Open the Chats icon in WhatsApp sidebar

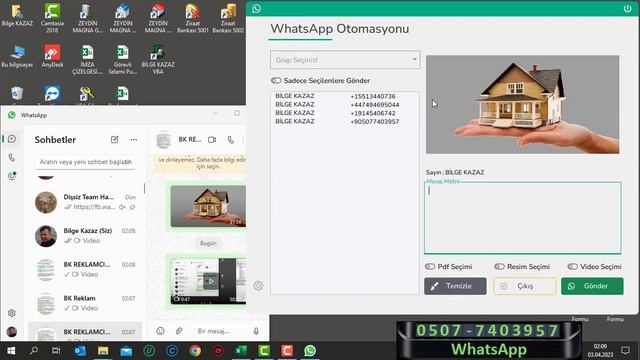coord(12,139)
